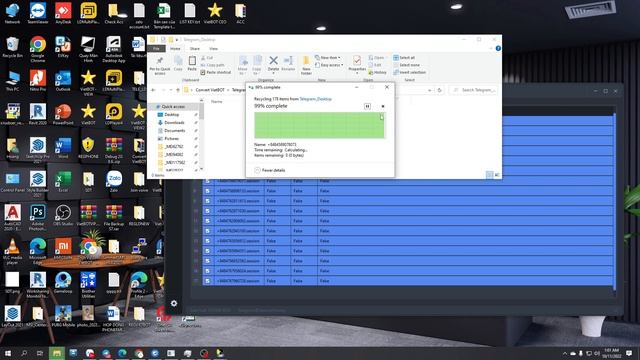Open Revit 2020 desktop shortcut
640x360 pixels.
tap(38, 114)
